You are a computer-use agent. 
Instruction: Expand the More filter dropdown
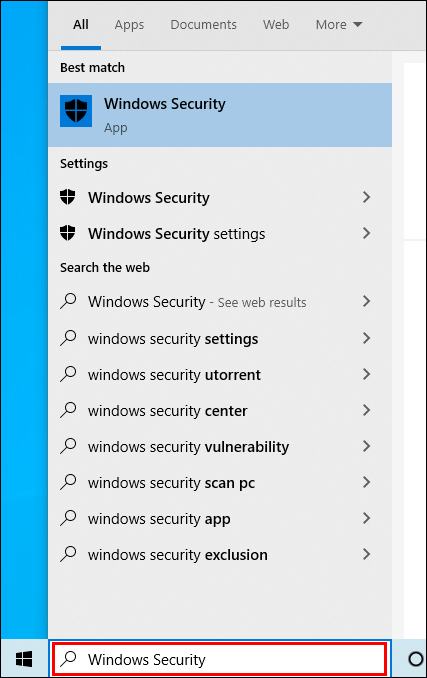(339, 25)
